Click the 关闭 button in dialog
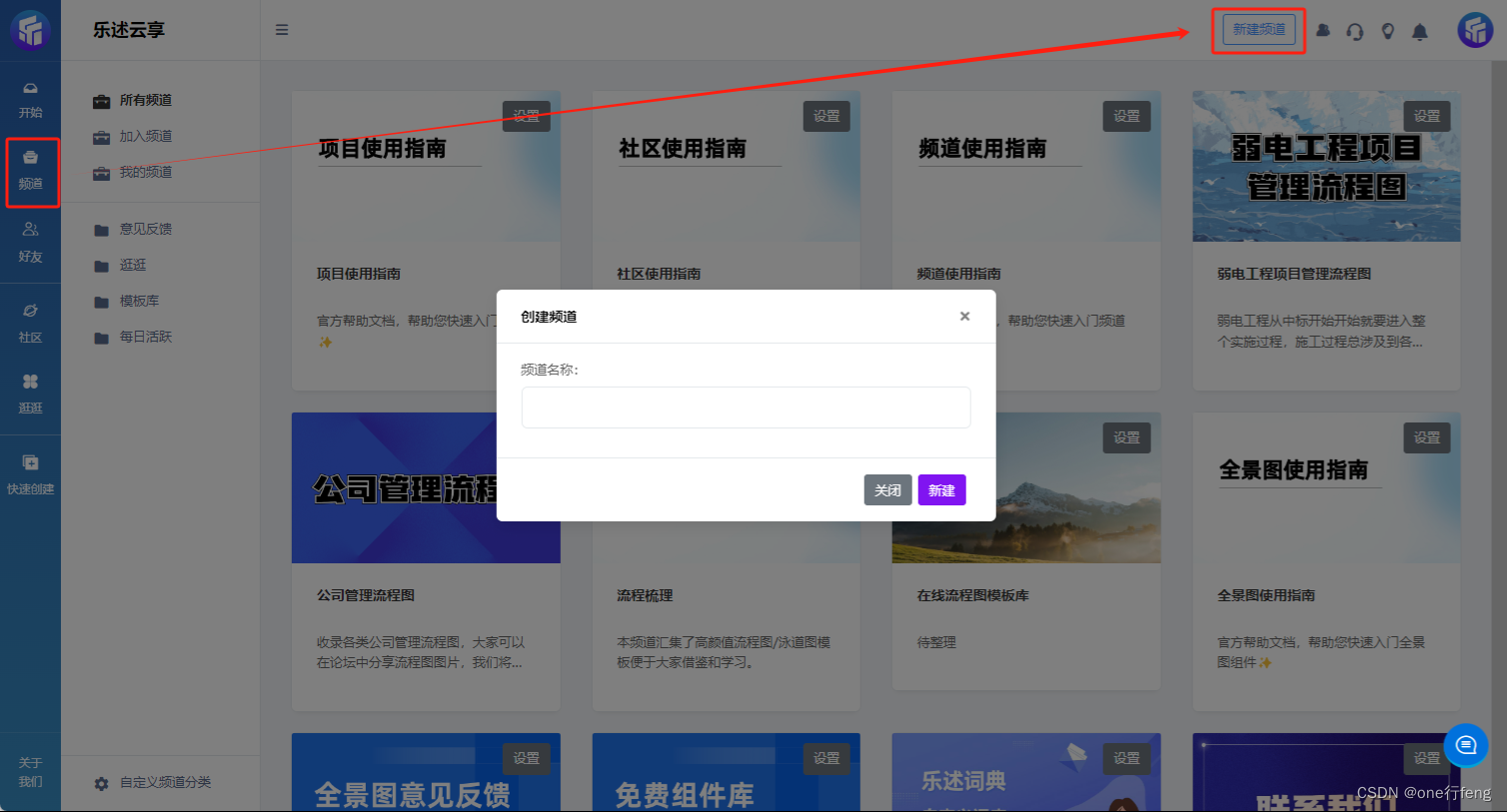This screenshot has width=1507, height=812. (x=887, y=490)
